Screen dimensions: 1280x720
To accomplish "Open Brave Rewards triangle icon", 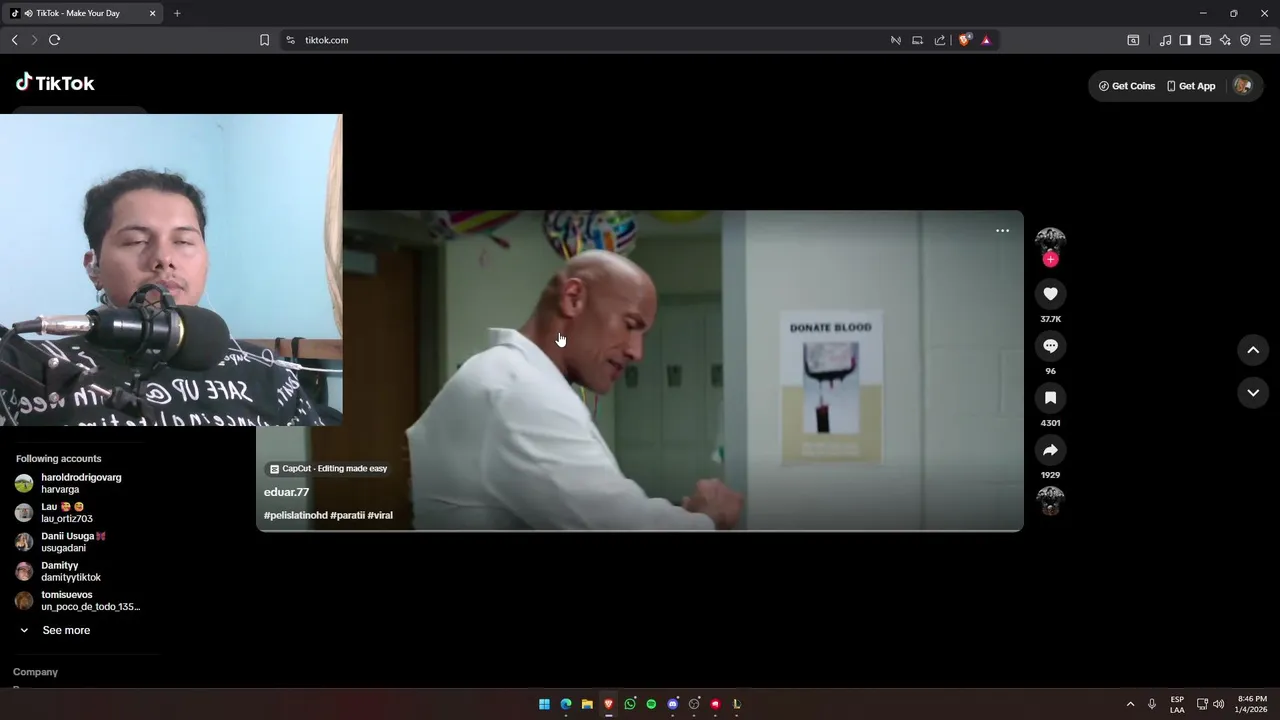I will [x=986, y=40].
